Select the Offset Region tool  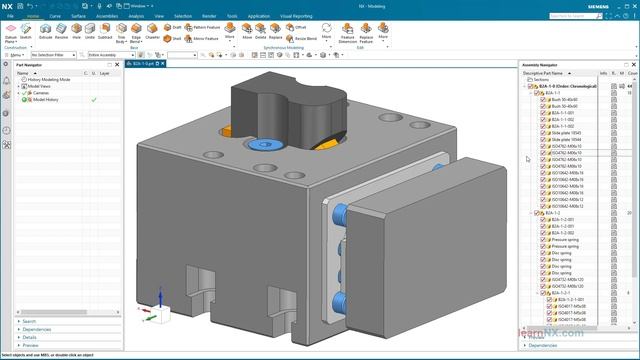pyautogui.click(x=296, y=27)
